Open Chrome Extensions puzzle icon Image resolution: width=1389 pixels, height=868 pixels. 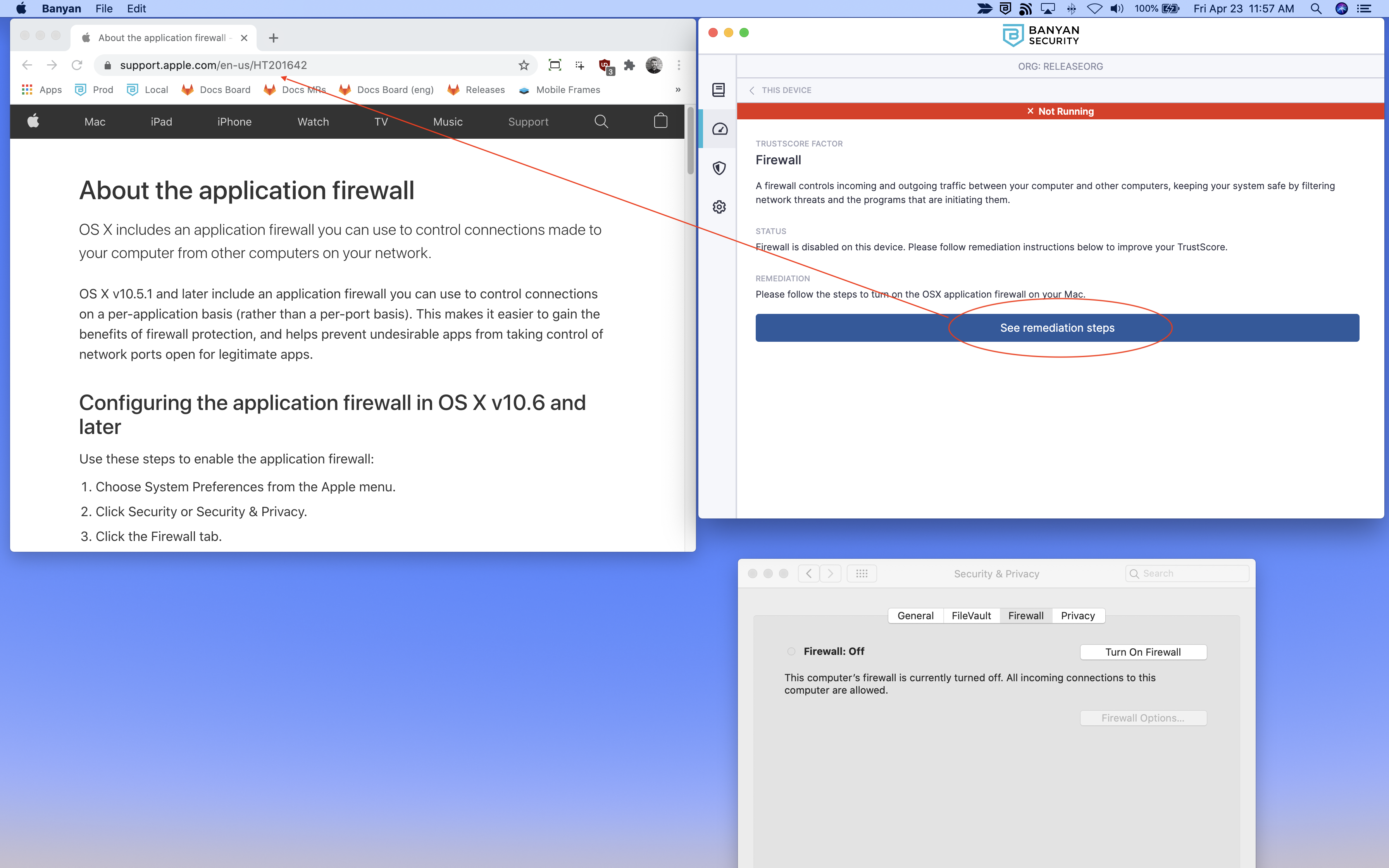pos(630,65)
